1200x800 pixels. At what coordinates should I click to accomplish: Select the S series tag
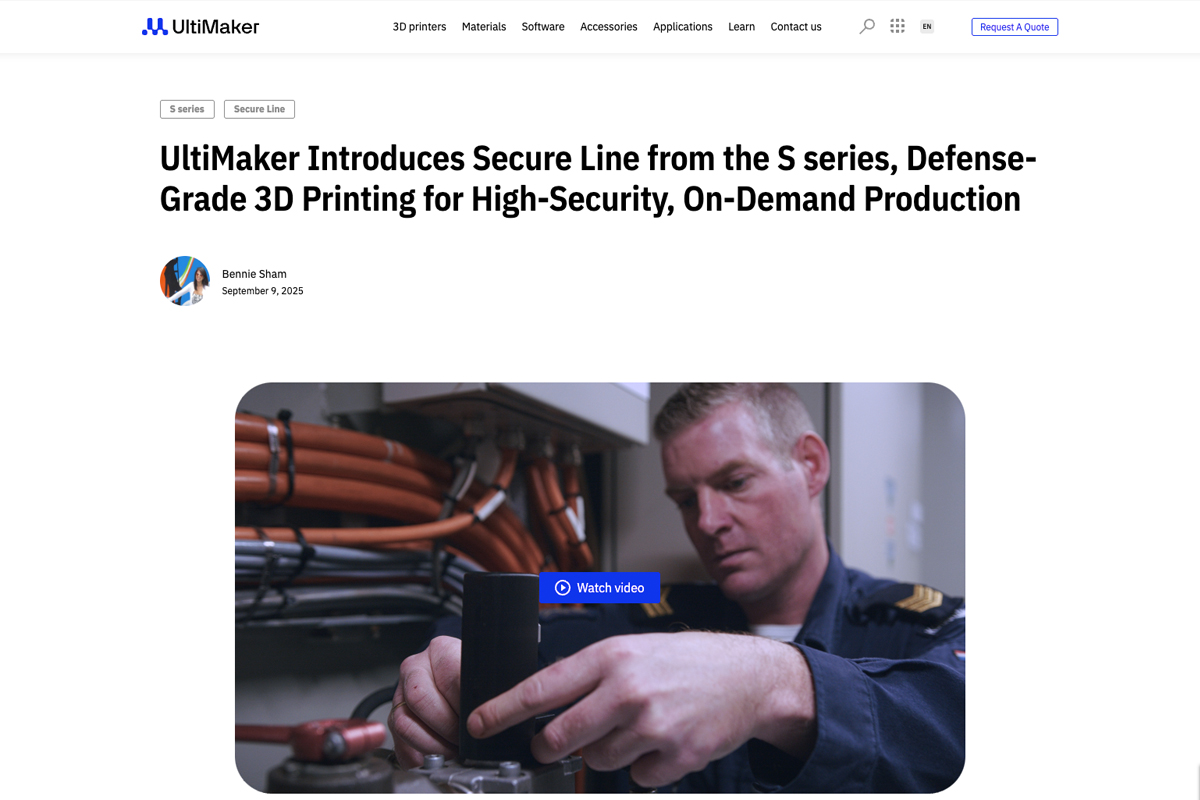coord(187,109)
